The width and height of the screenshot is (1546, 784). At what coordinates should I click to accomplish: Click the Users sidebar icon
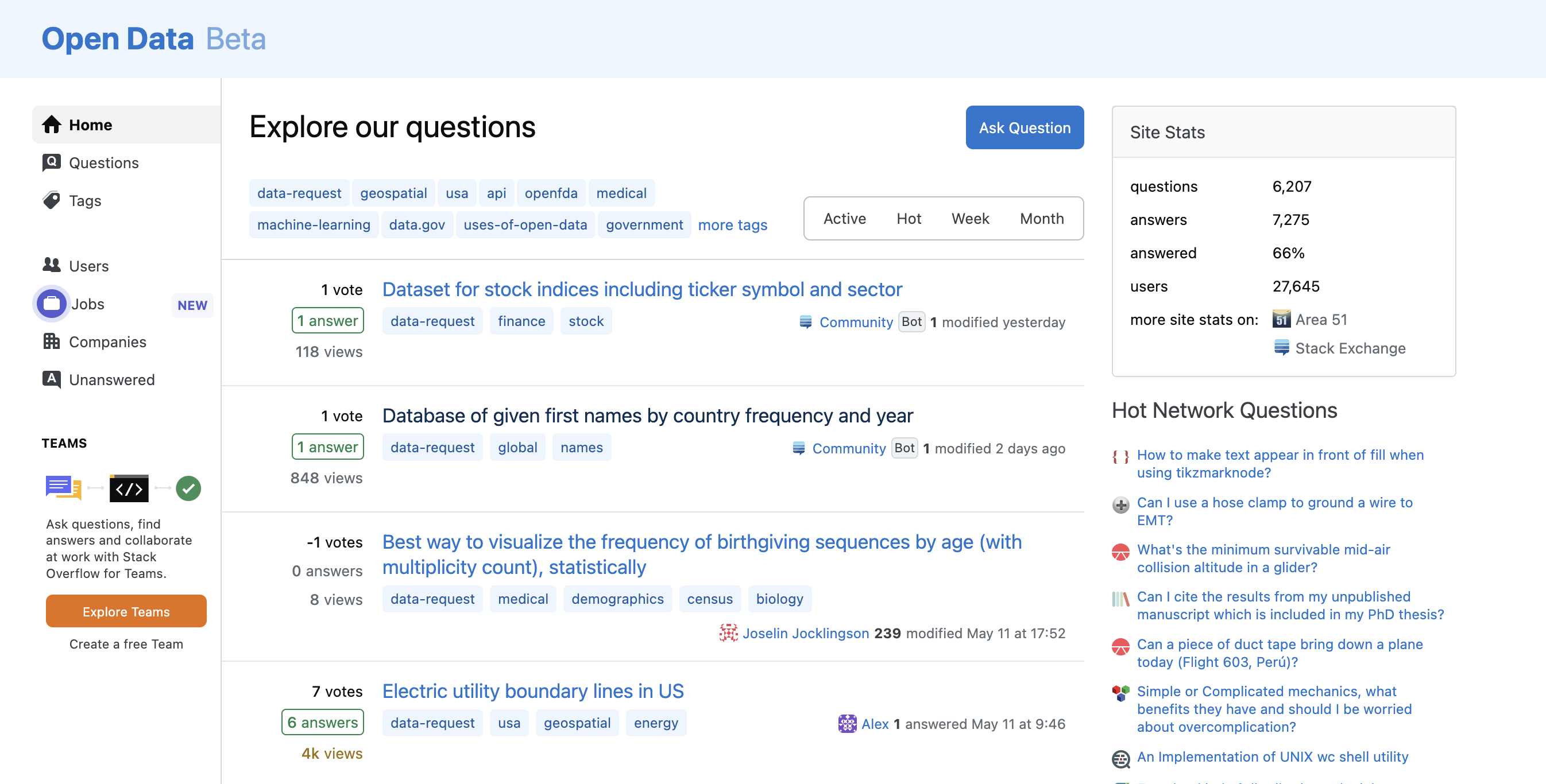click(x=52, y=266)
